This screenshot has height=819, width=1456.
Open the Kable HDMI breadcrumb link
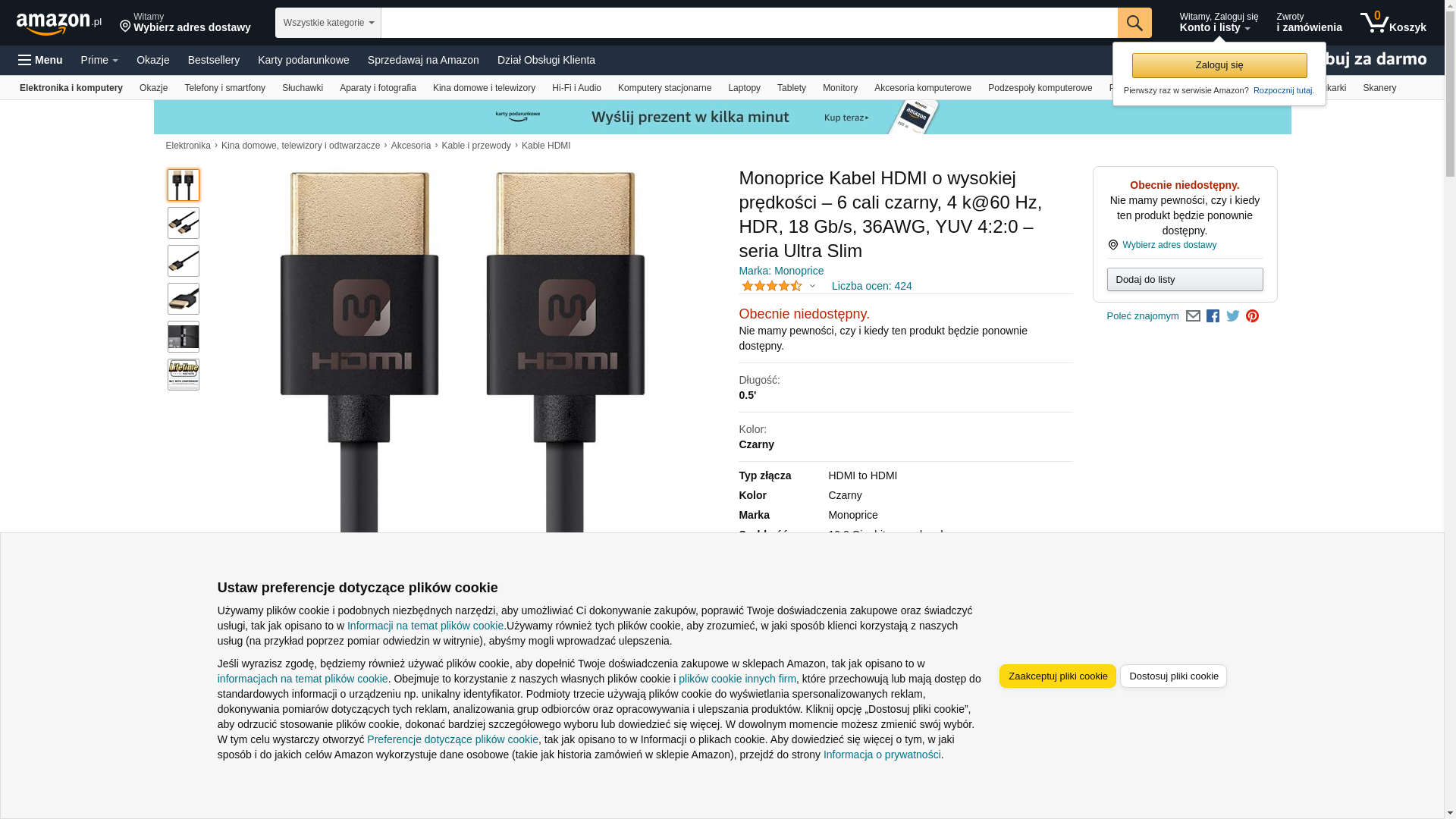546,146
